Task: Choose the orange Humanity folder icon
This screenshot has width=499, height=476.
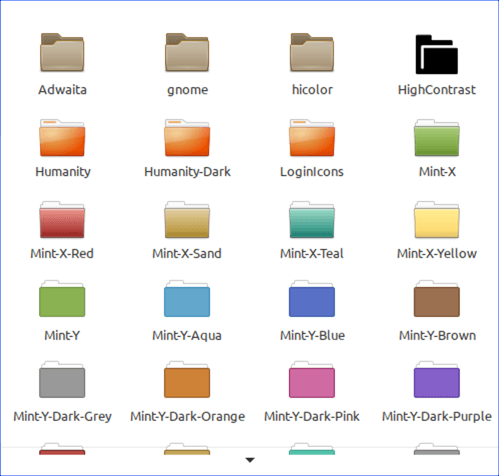Action: (x=62, y=137)
